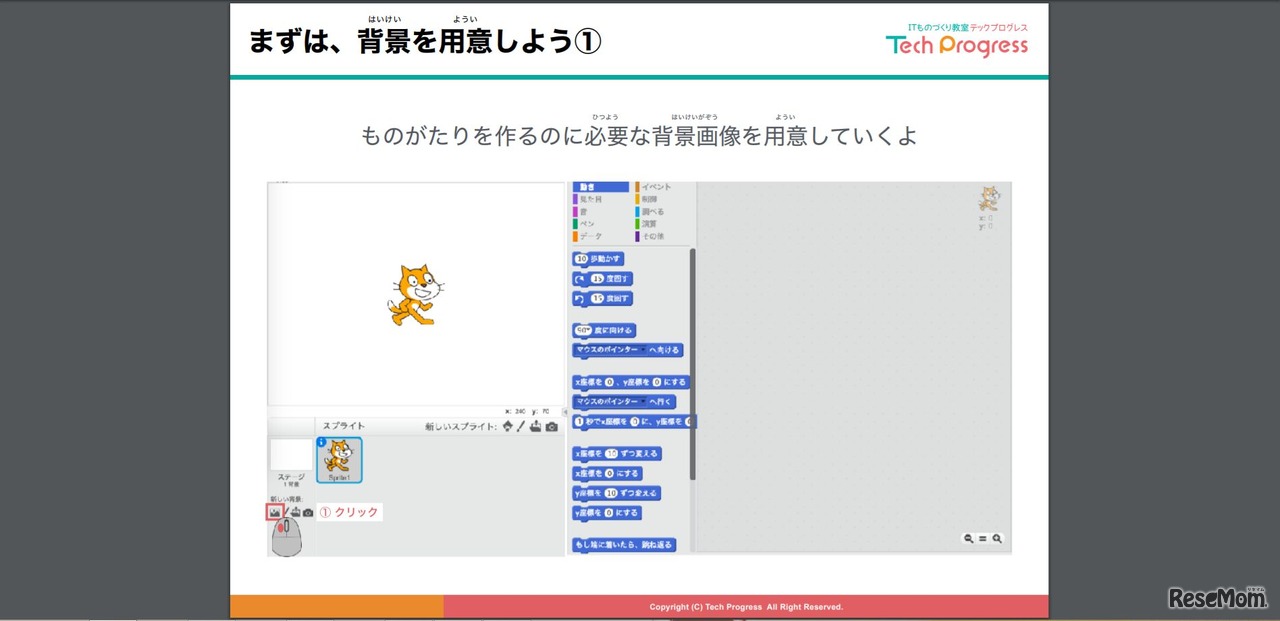
Task: Open マウスのポインター dropdown in へ向ける block
Action: tap(642, 351)
